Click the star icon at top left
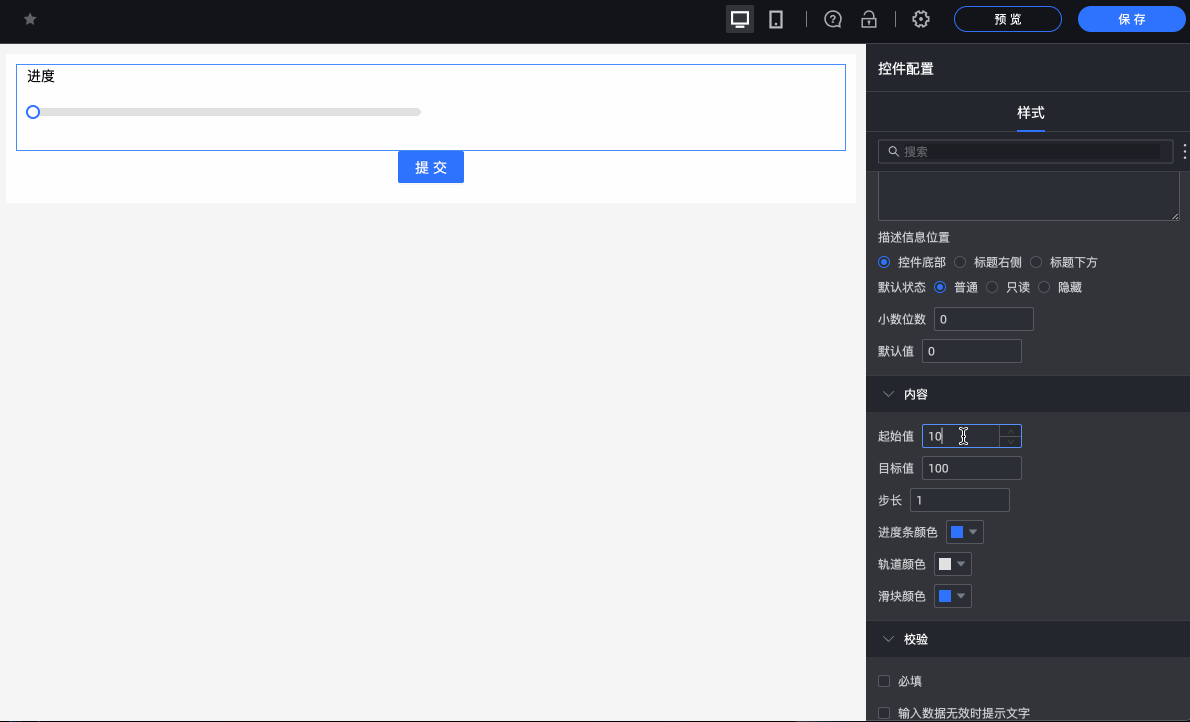Image resolution: width=1190 pixels, height=722 pixels. [x=29, y=18]
